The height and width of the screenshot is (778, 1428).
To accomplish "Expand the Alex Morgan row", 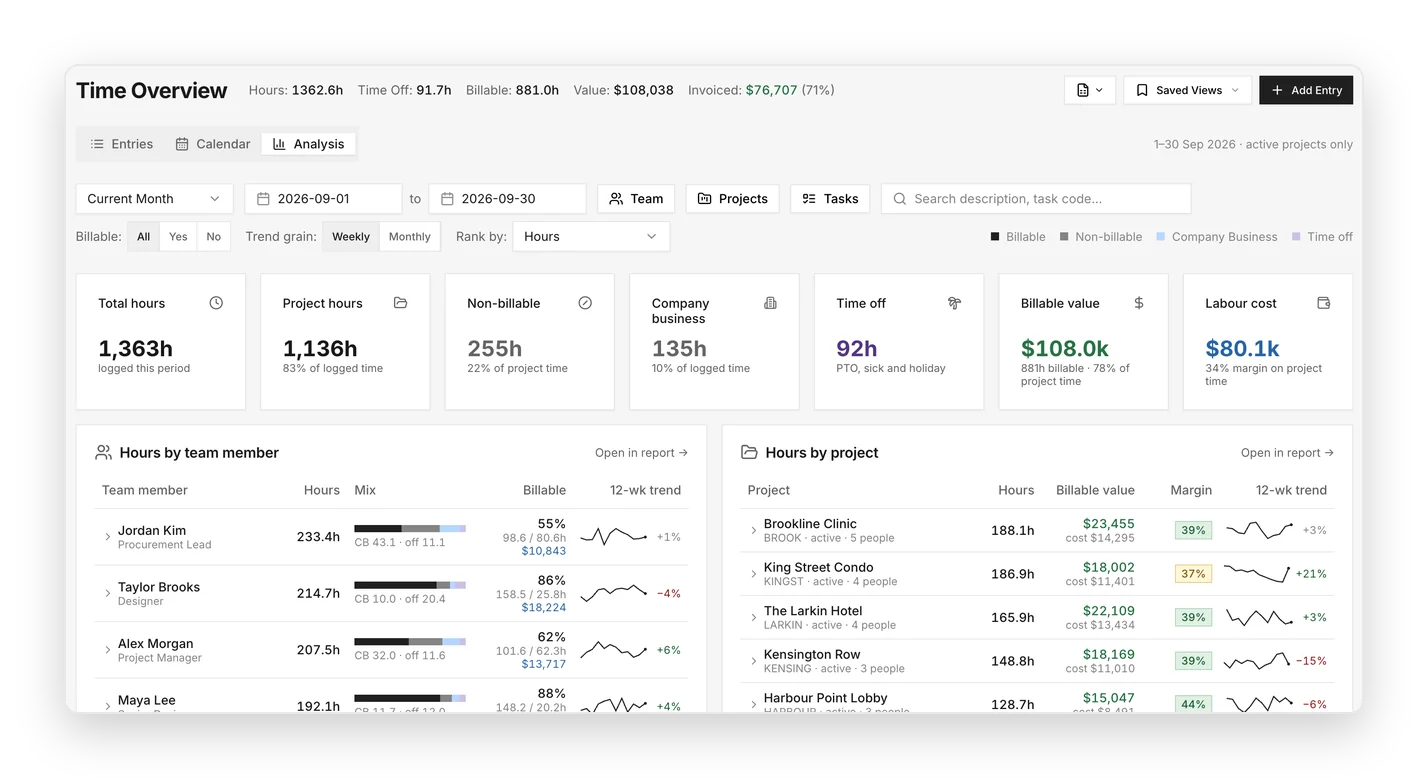I will [108, 650].
